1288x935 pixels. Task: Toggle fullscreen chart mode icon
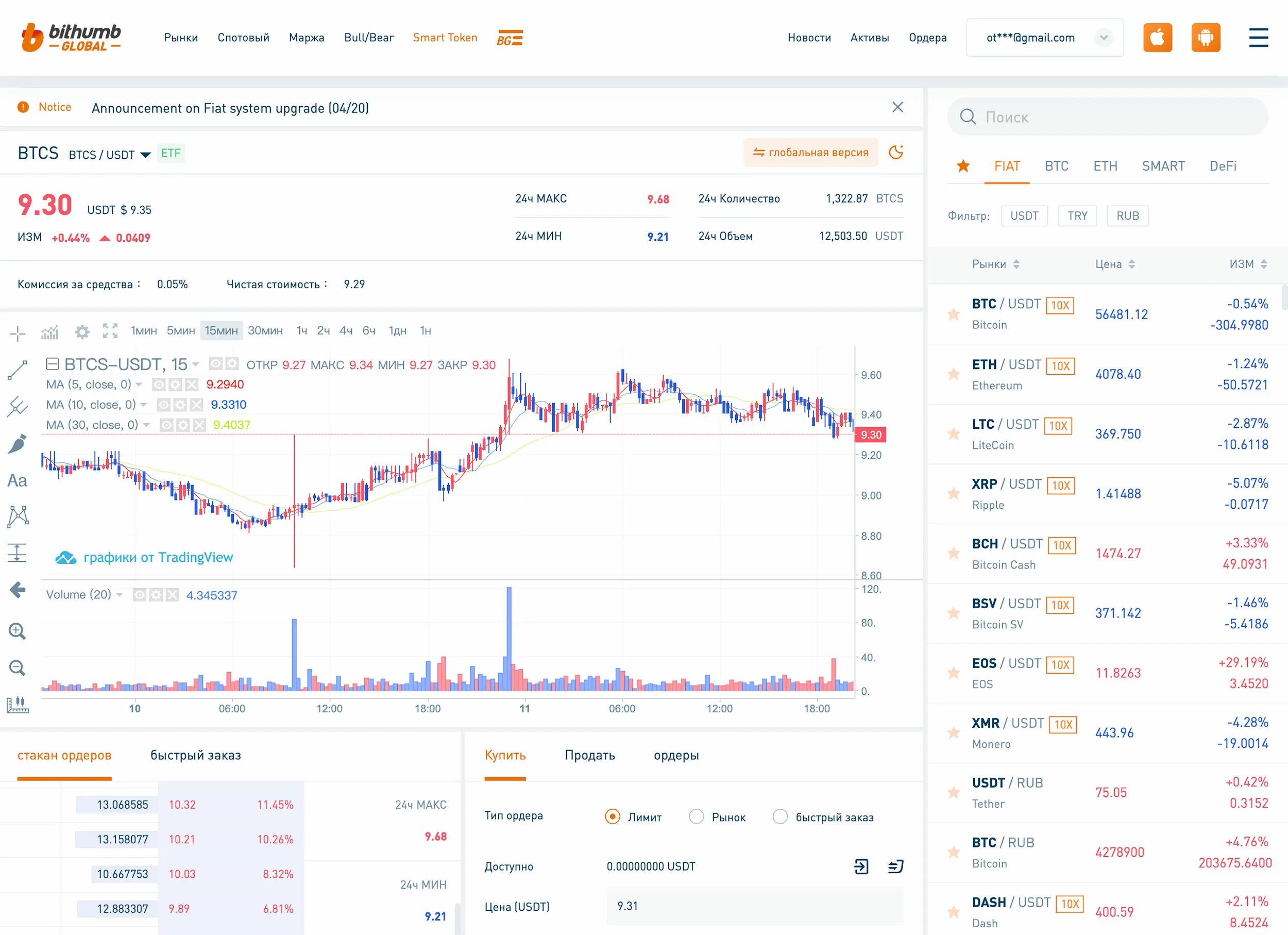point(110,330)
